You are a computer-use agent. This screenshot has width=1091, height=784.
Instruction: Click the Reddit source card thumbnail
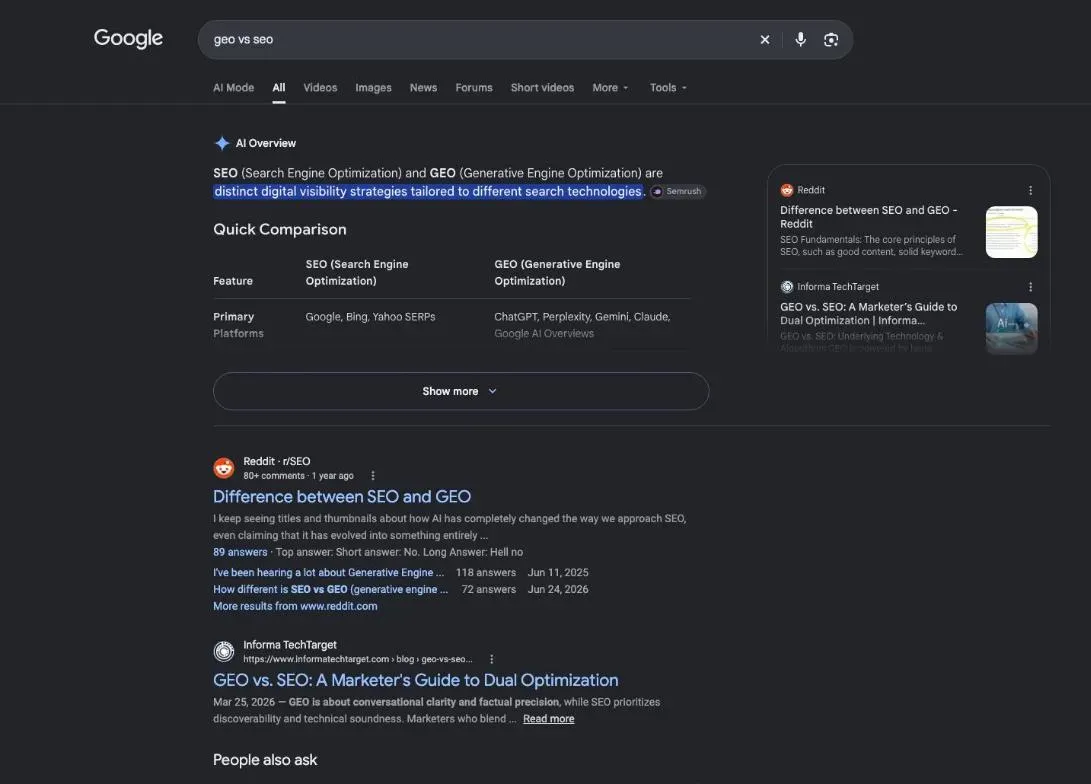click(1011, 232)
